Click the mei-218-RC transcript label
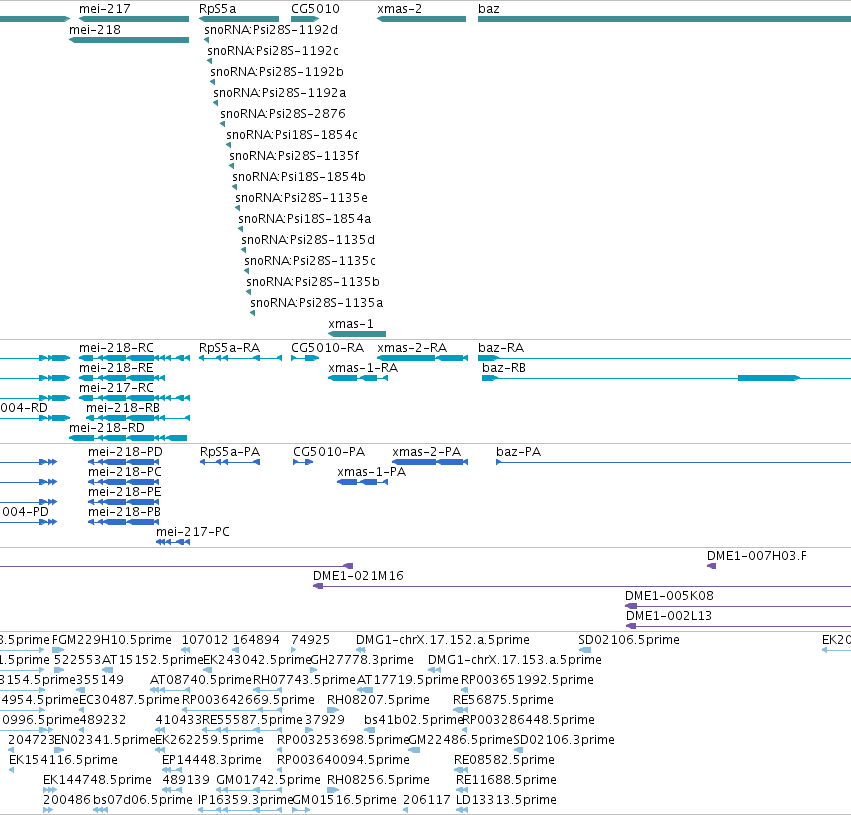 116,348
